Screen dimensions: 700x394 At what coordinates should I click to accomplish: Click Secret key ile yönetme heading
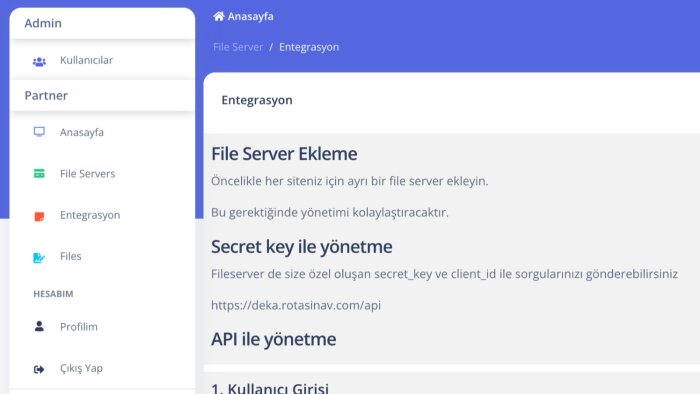302,247
